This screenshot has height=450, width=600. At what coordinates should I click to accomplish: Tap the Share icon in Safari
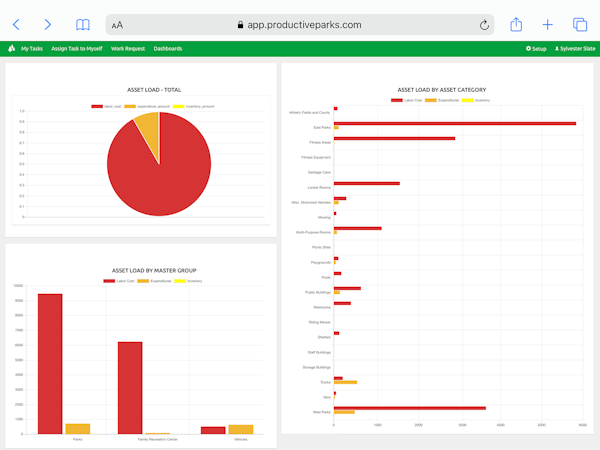point(516,24)
